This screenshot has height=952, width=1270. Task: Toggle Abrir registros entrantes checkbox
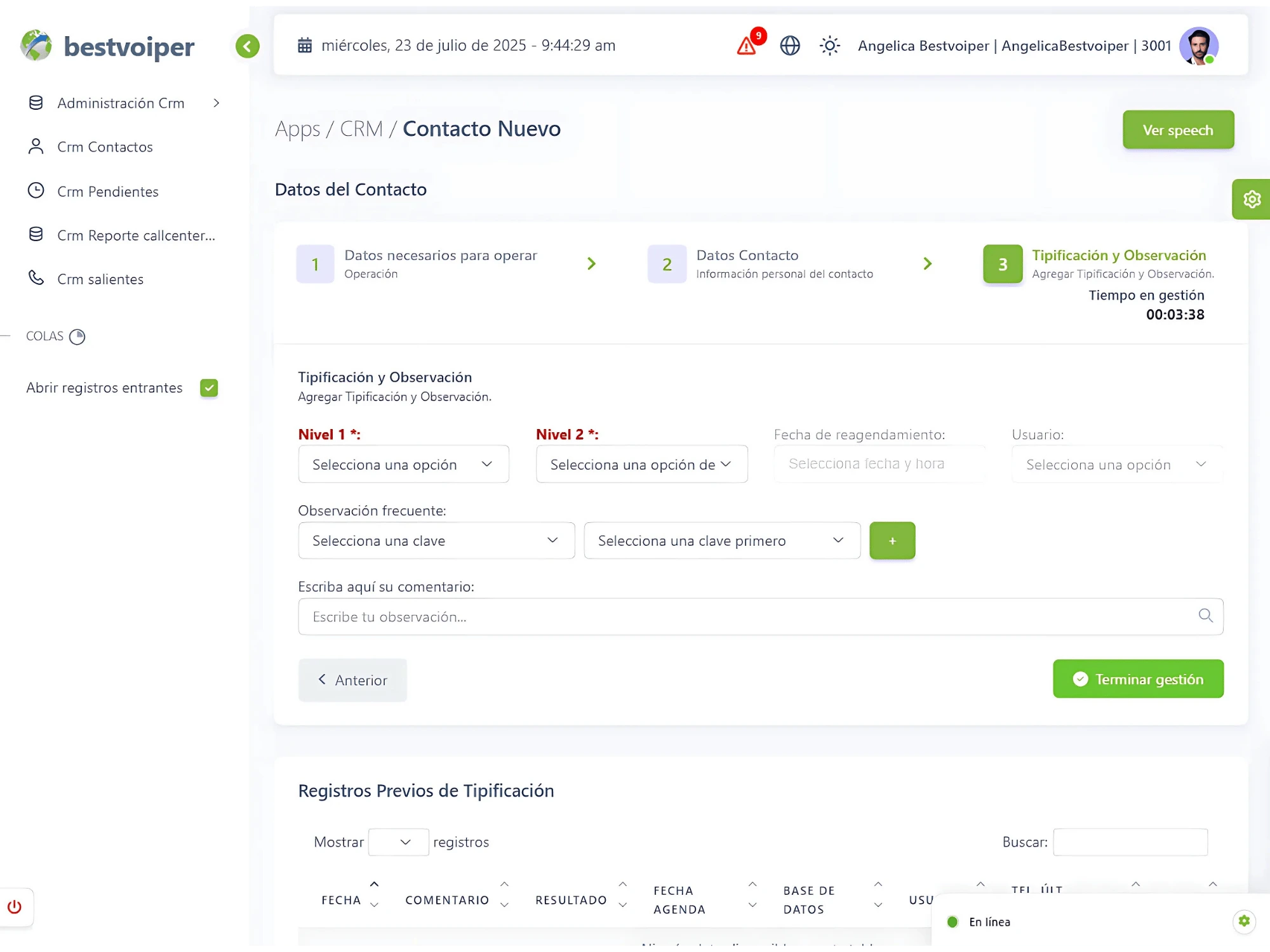[x=209, y=388]
